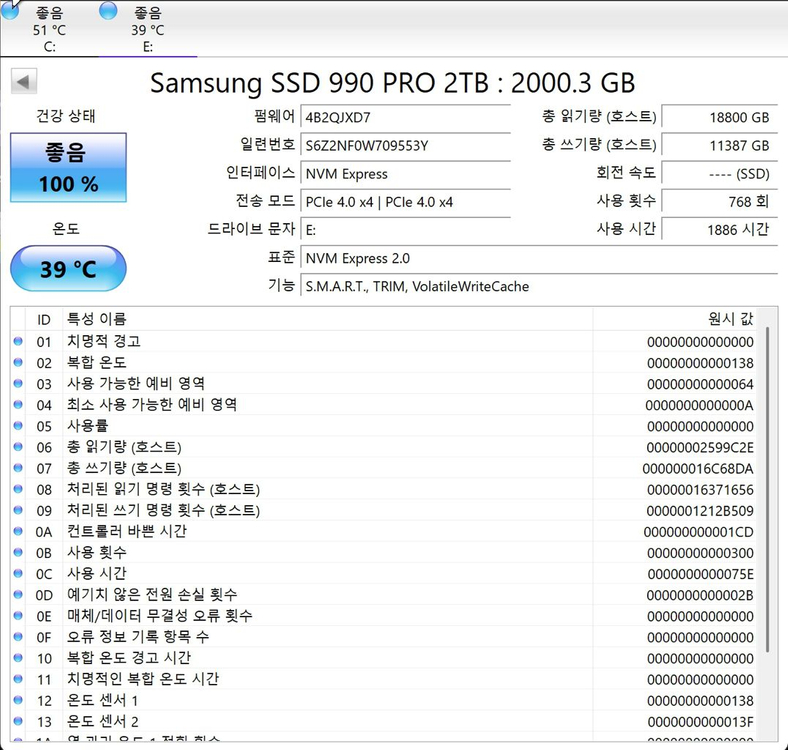Viewport: 788px width, 750px height.
Task: Click status dot for row 10 복합 온도 경고 시간
Action: tap(18, 658)
